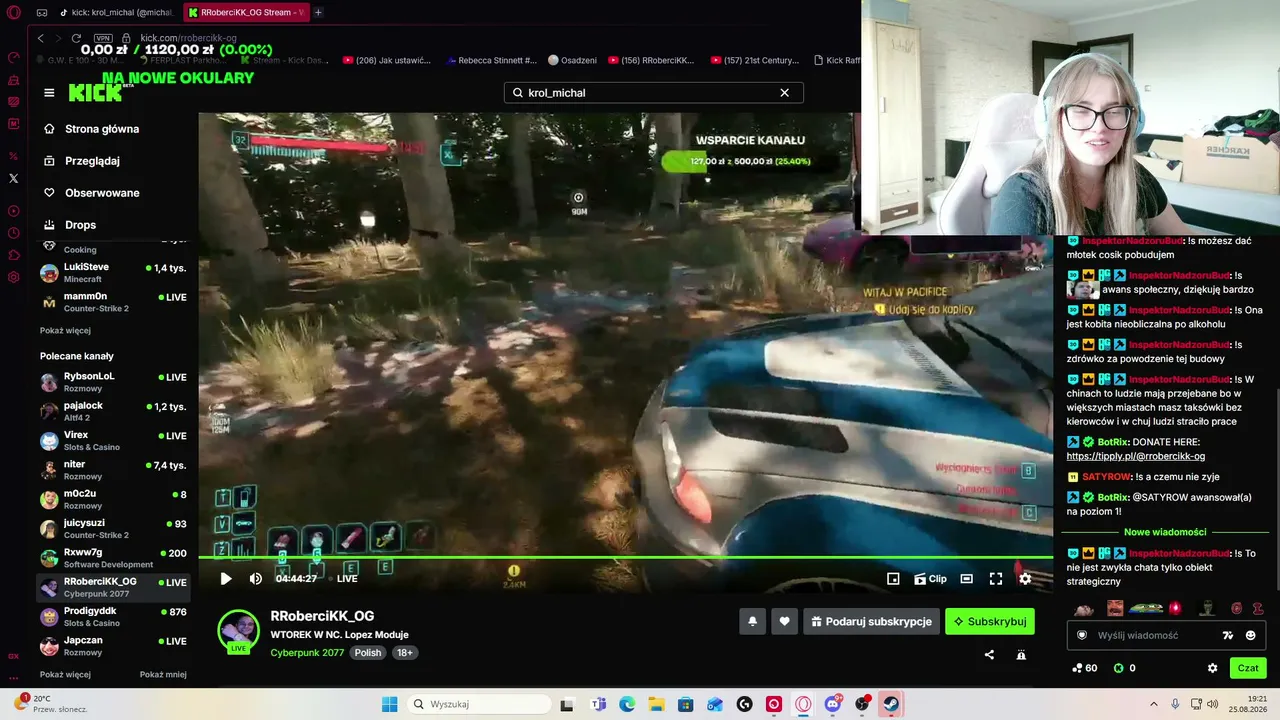Open video player settings gear
Image resolution: width=1280 pixels, height=720 pixels.
pos(1025,578)
